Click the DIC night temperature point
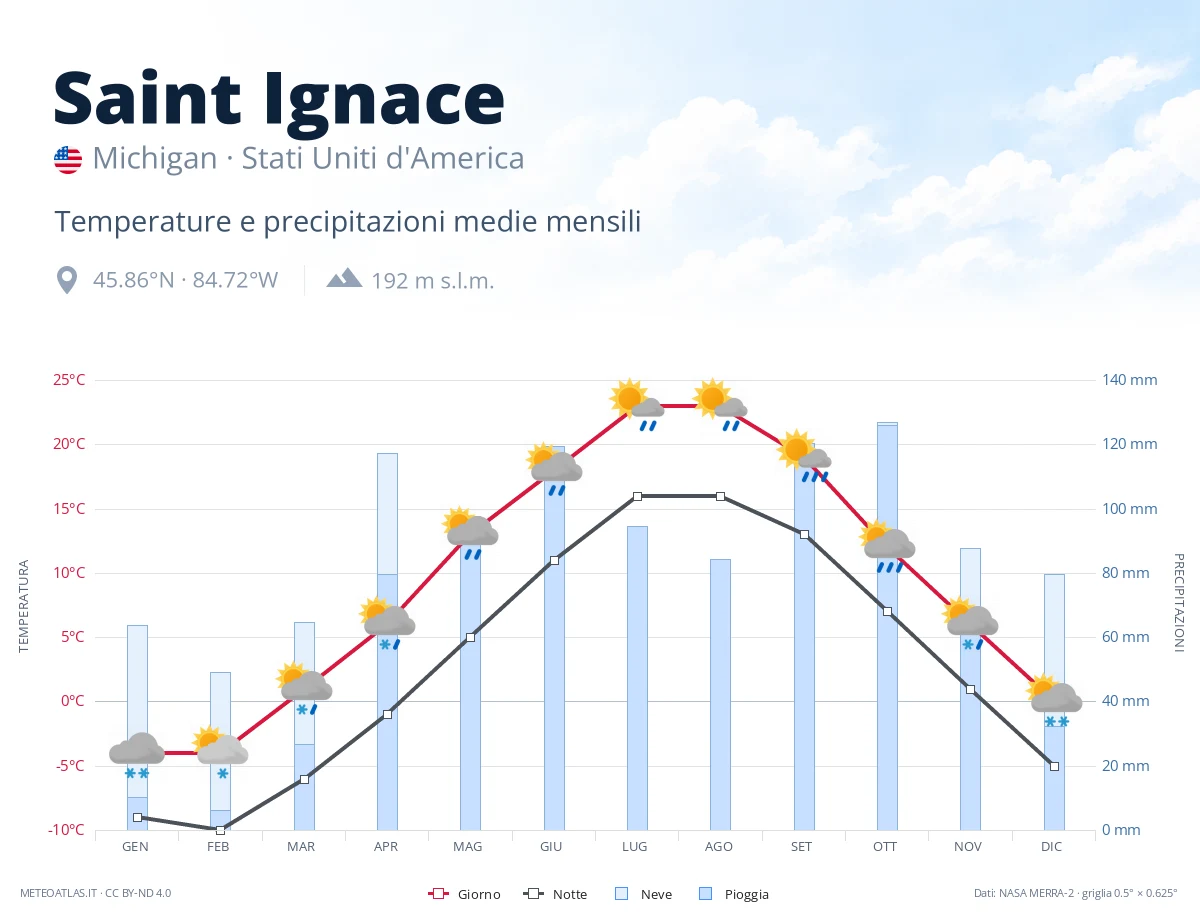The height and width of the screenshot is (920, 1200). click(1054, 766)
